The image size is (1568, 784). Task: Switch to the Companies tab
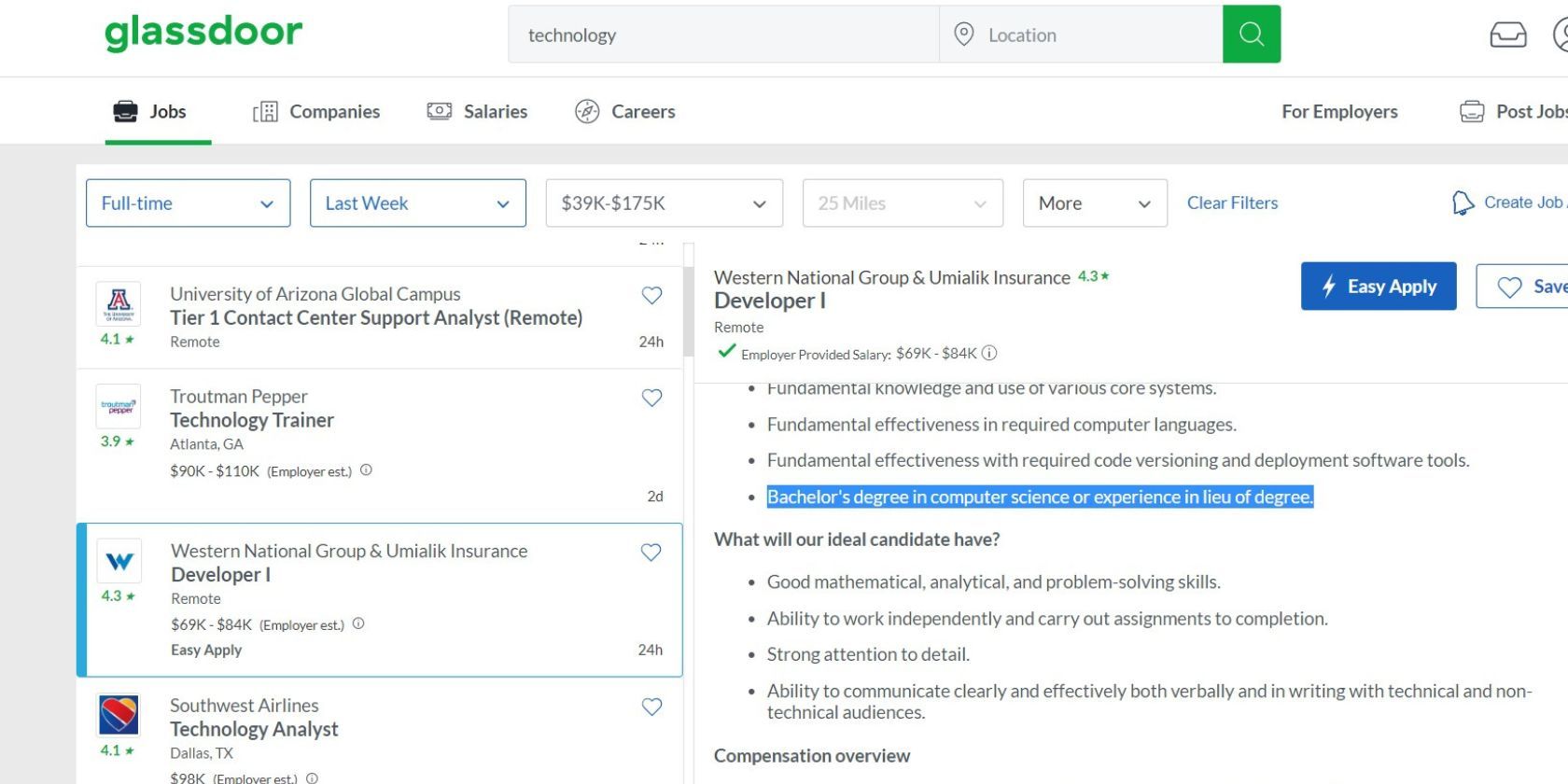[x=316, y=112]
